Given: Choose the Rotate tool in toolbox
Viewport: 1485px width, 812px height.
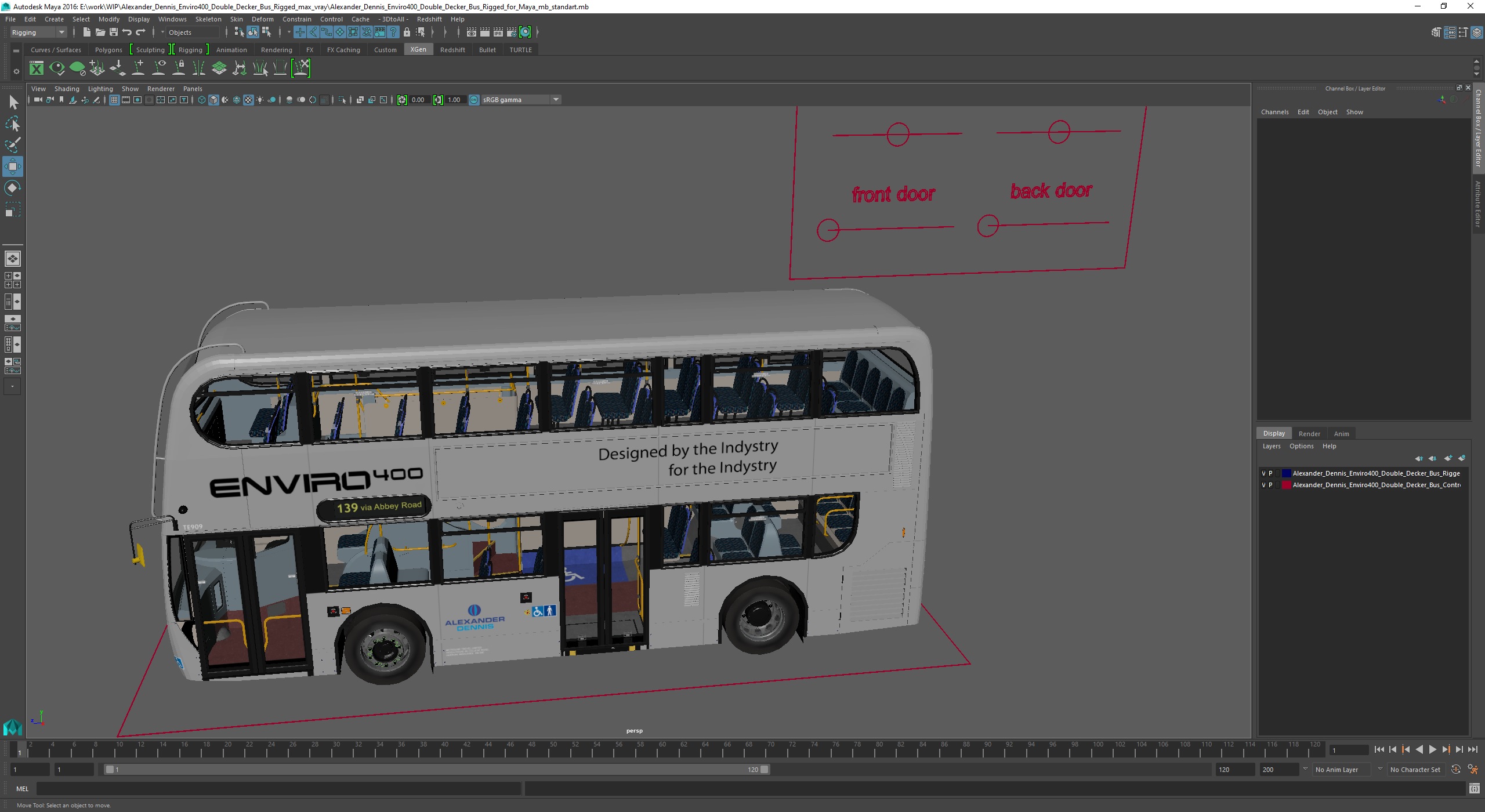Looking at the screenshot, I should [12, 188].
